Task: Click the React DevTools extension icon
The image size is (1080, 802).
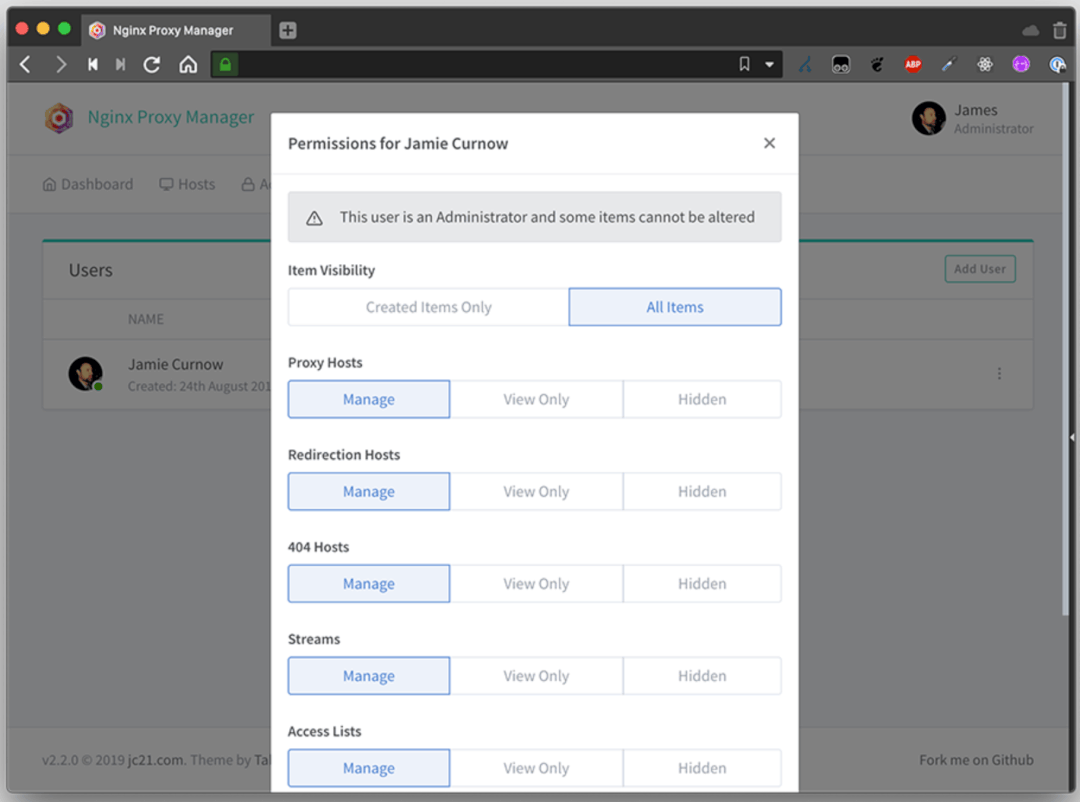Action: coord(985,65)
